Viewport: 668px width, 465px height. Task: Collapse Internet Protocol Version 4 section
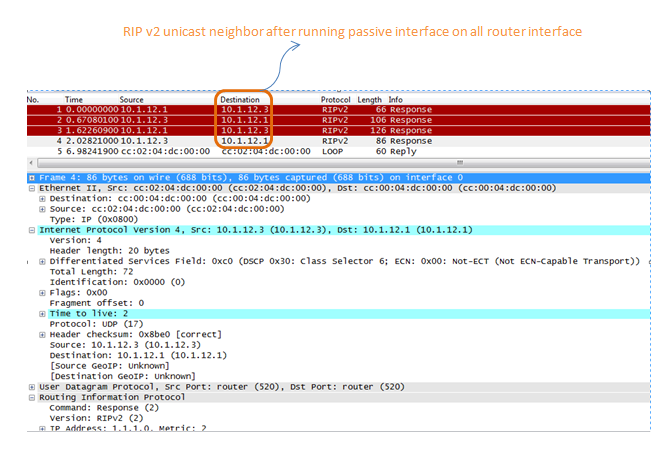(32, 230)
